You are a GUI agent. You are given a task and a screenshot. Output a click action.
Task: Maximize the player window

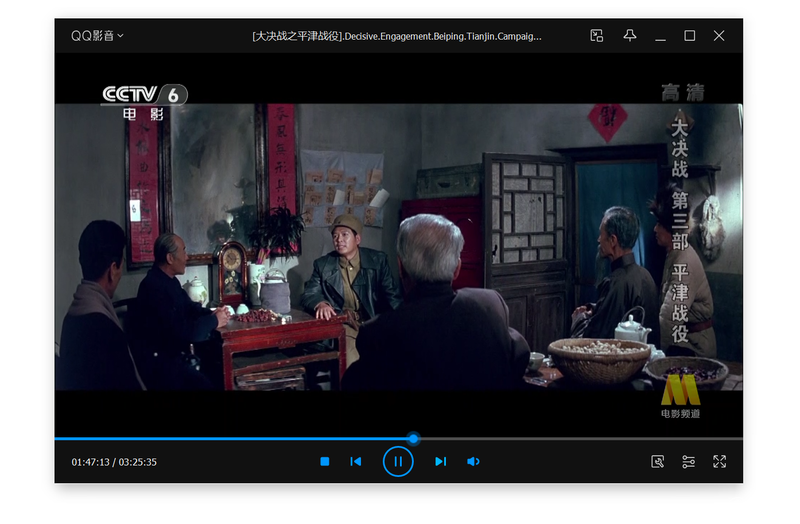[x=690, y=36]
